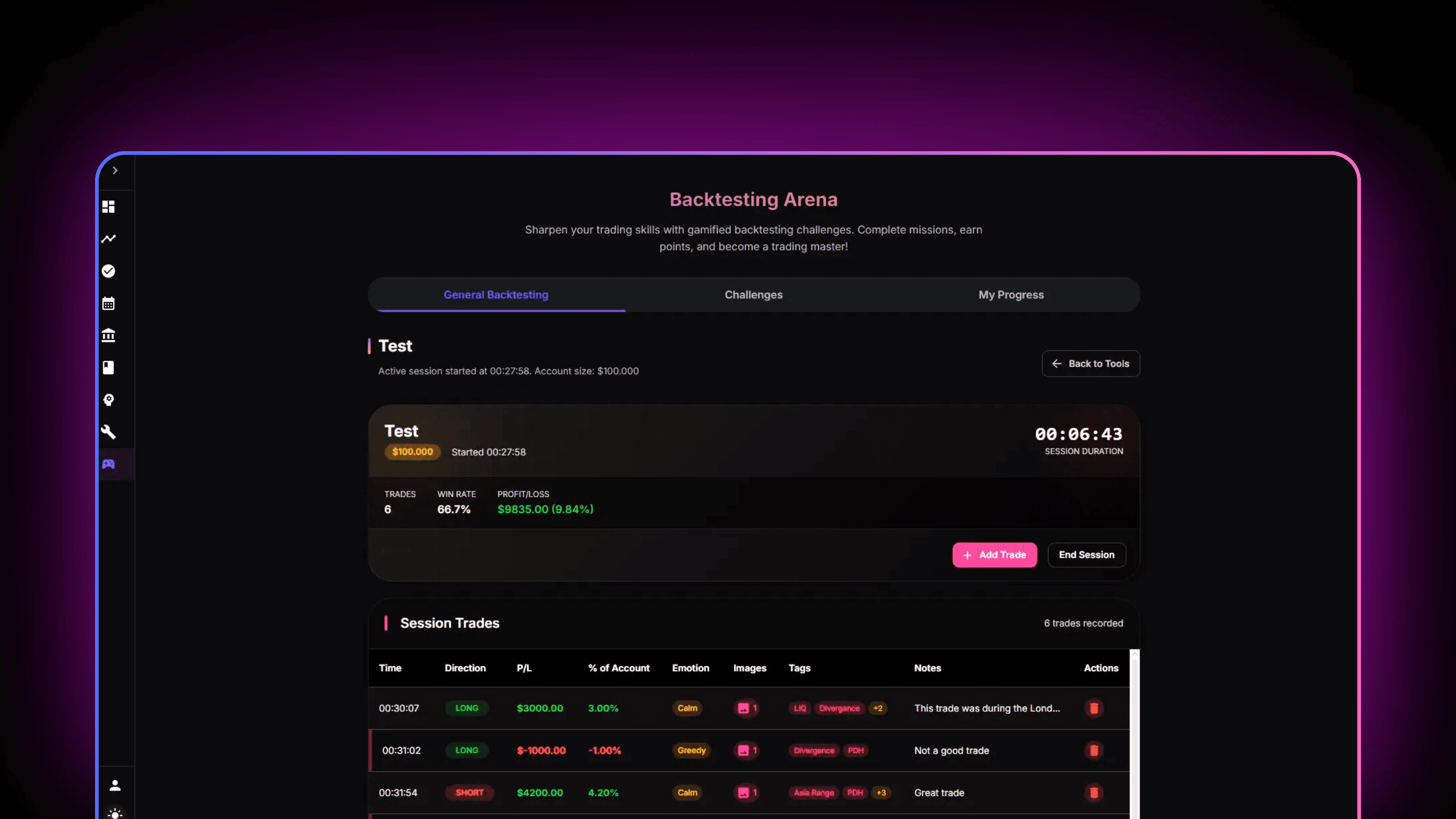Expand the sidebar with the chevron arrow
This screenshot has height=819, width=1456.
point(115,170)
